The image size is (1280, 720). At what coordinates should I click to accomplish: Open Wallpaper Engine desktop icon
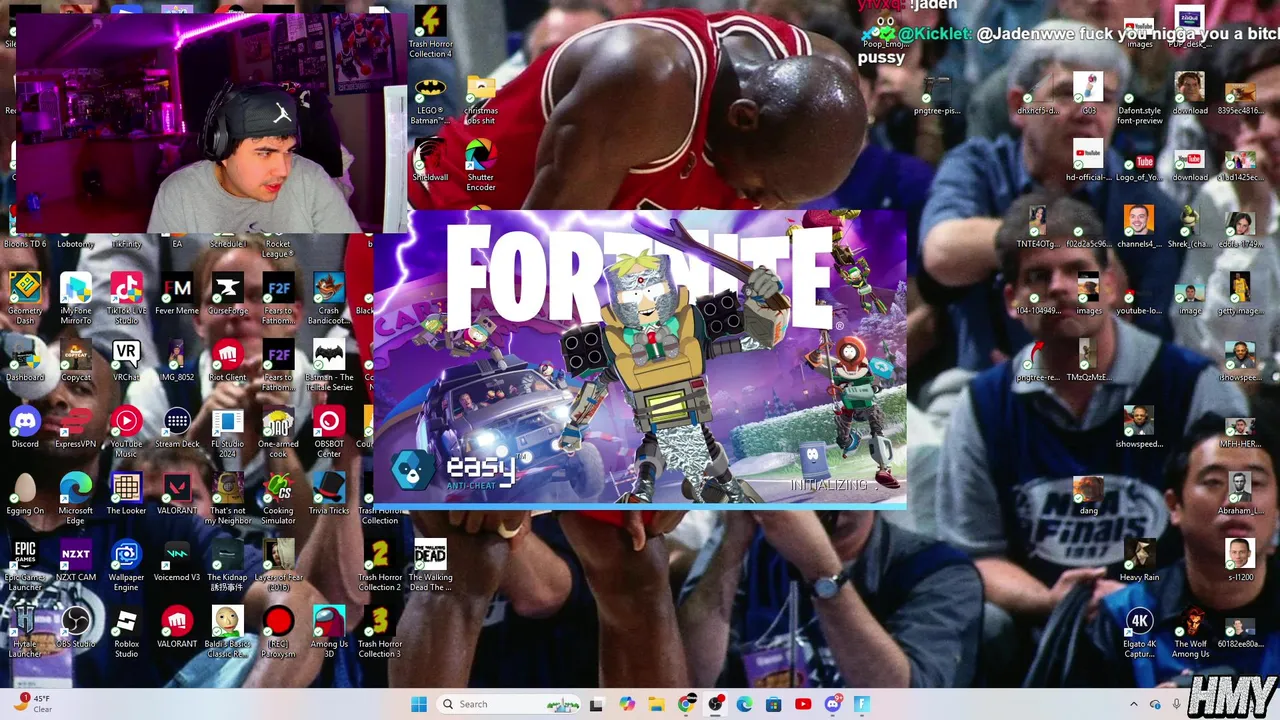pos(126,564)
